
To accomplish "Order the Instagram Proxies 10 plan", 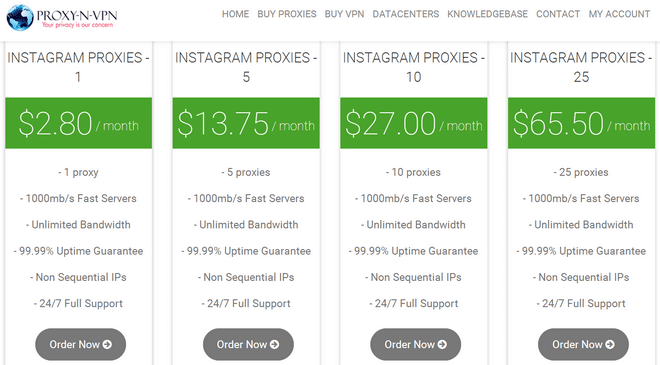I will point(415,344).
